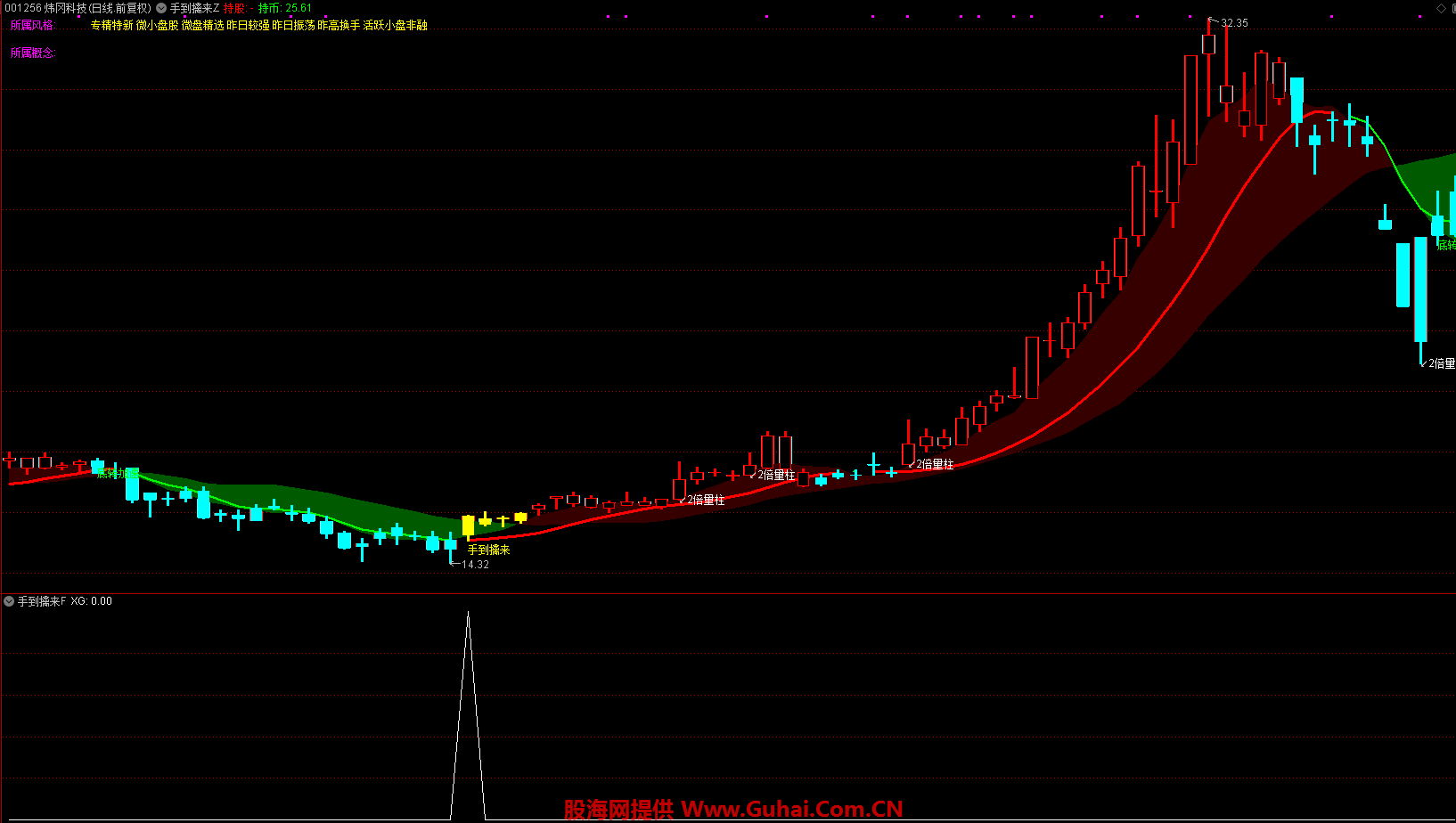Click the 32.35 high price marker

1234,23
